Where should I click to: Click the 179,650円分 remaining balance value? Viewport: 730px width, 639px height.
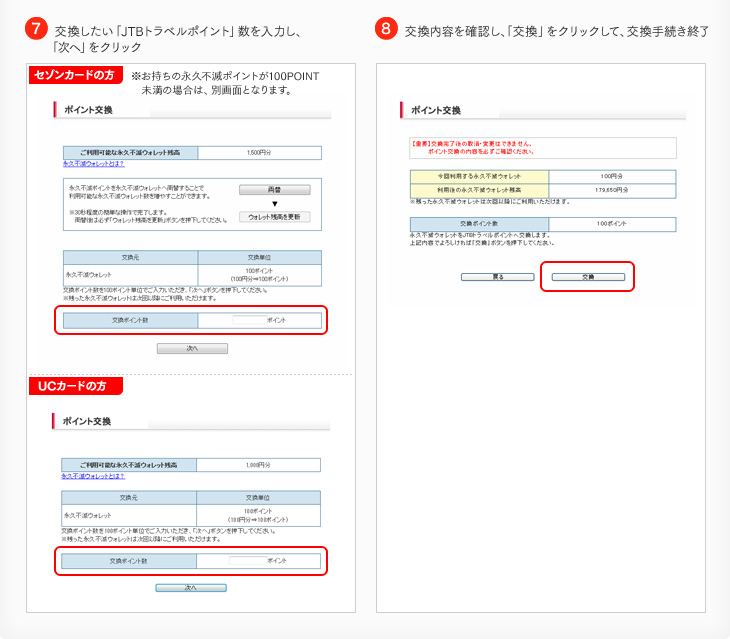click(x=612, y=189)
